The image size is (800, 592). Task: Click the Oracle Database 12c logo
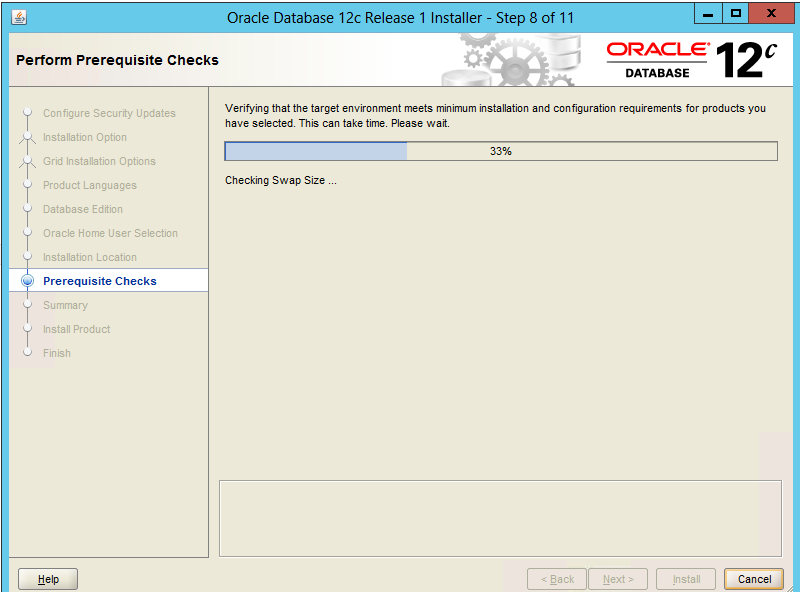point(690,60)
